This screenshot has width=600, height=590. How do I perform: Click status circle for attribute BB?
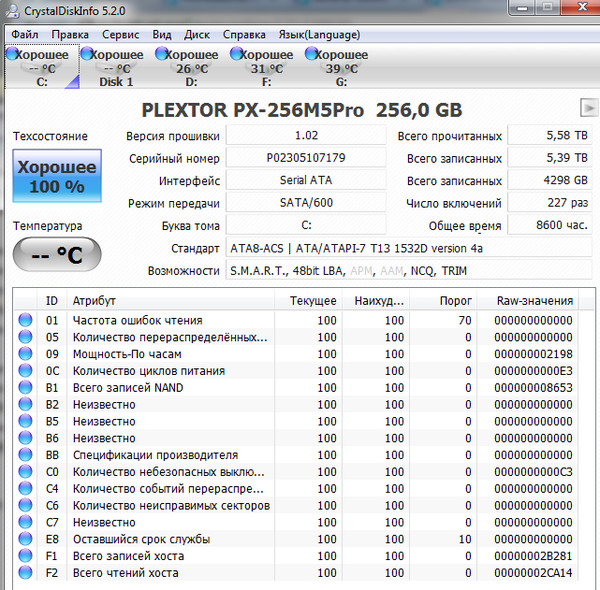(x=25, y=455)
